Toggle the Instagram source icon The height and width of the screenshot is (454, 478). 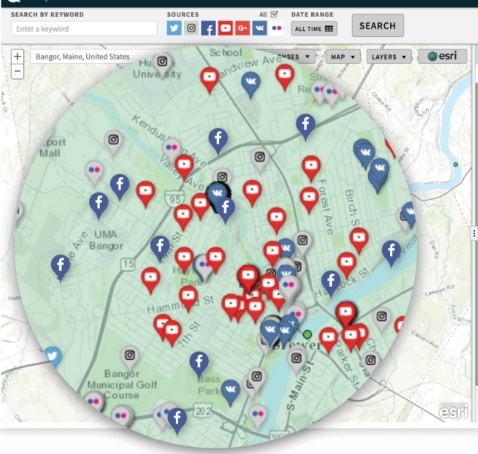[191, 28]
